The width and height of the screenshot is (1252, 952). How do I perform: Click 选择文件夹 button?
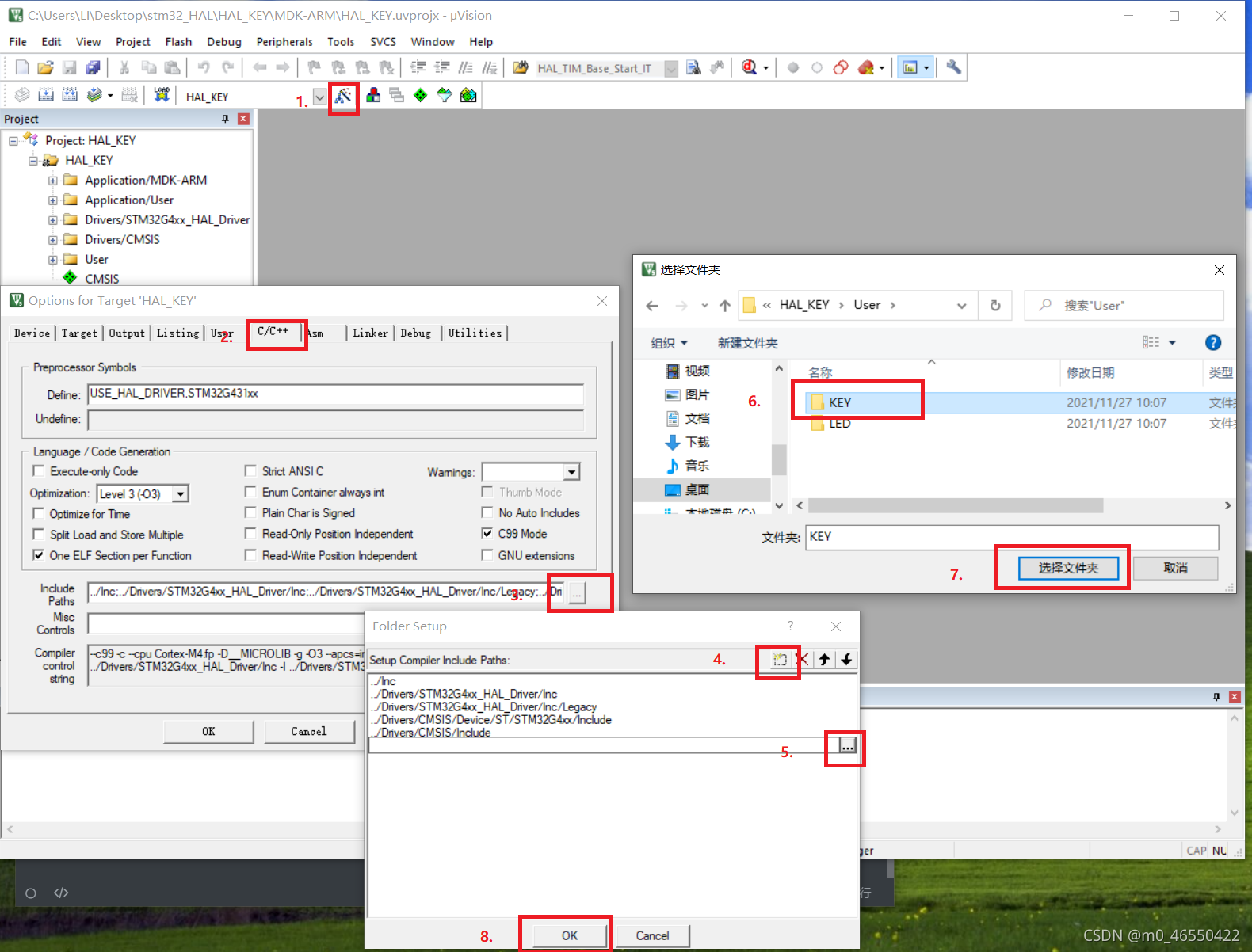point(1068,568)
